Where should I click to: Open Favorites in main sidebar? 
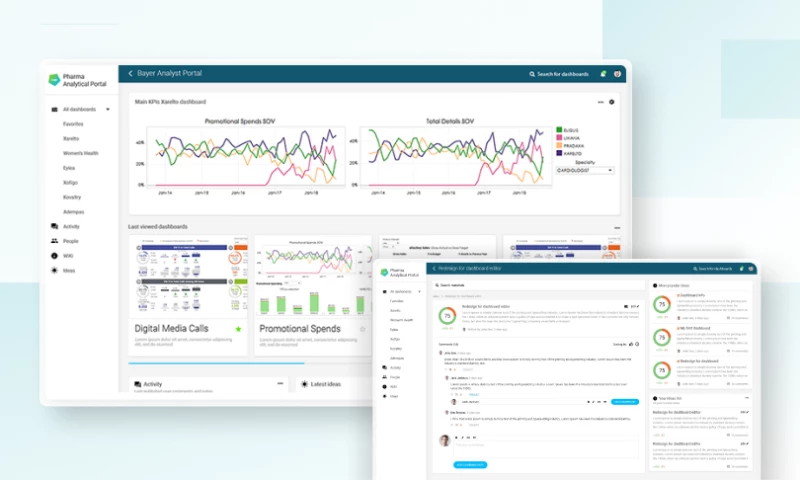[73, 124]
